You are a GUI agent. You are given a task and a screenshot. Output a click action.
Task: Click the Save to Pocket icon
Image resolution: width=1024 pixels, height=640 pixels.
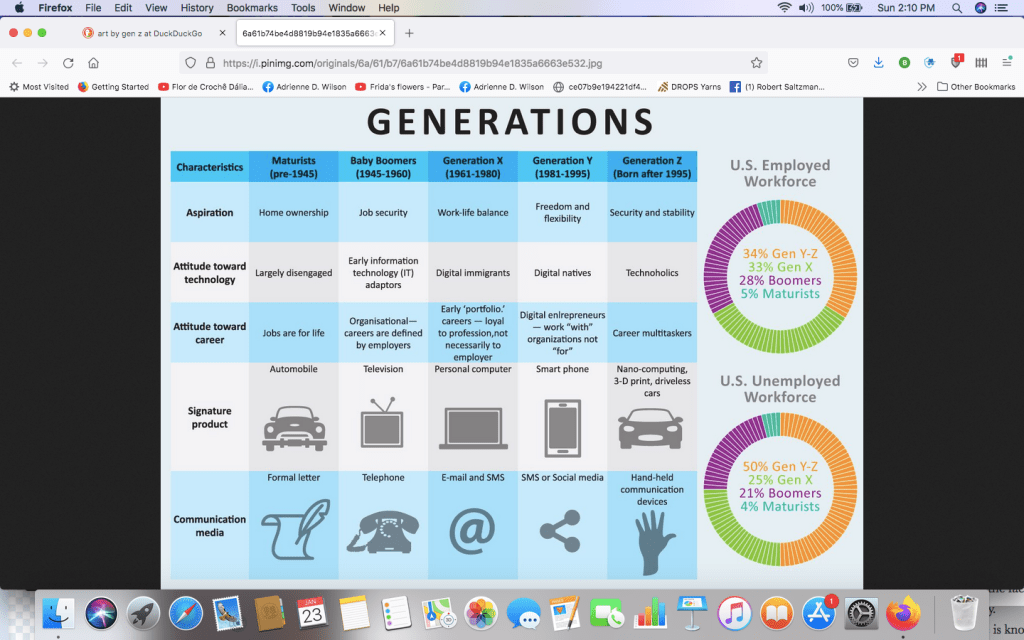pyautogui.click(x=853, y=62)
